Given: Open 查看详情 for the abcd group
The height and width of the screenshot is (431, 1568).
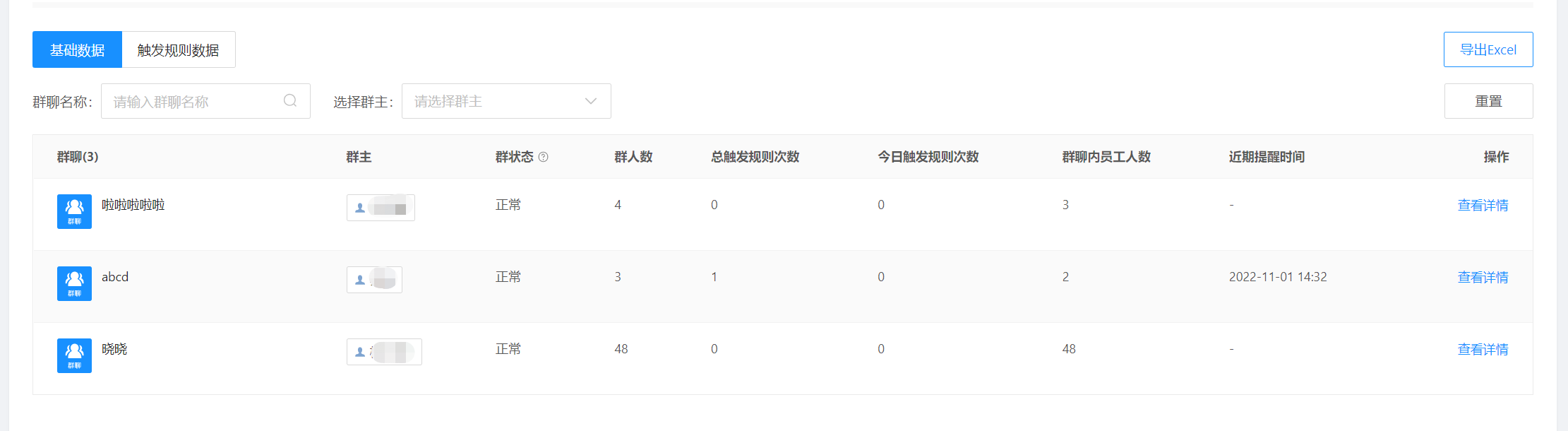Looking at the screenshot, I should click(1483, 277).
